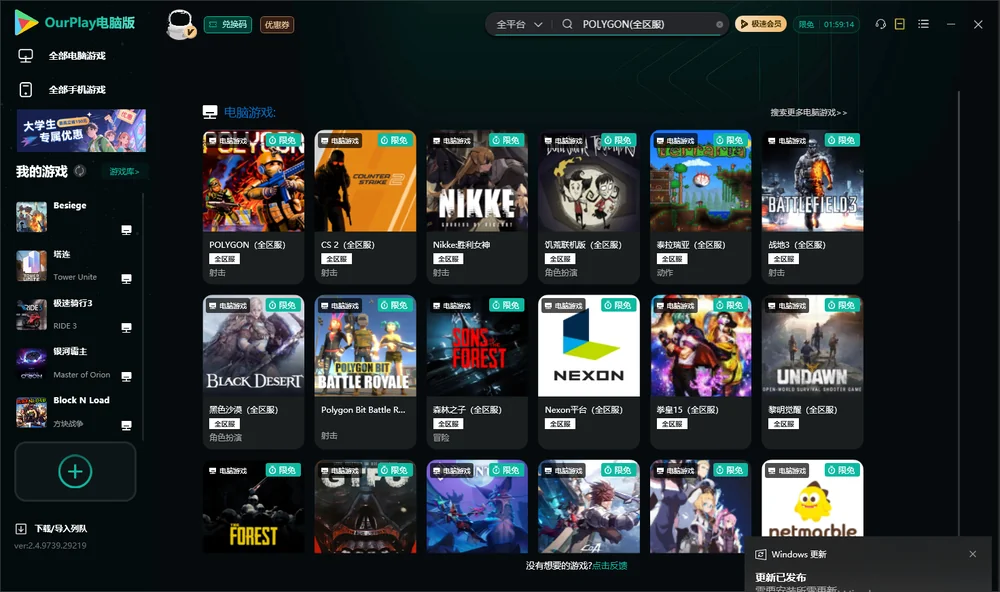Expand the 全平台 platform dropdown
Image resolution: width=1000 pixels, height=592 pixels.
(x=519, y=24)
